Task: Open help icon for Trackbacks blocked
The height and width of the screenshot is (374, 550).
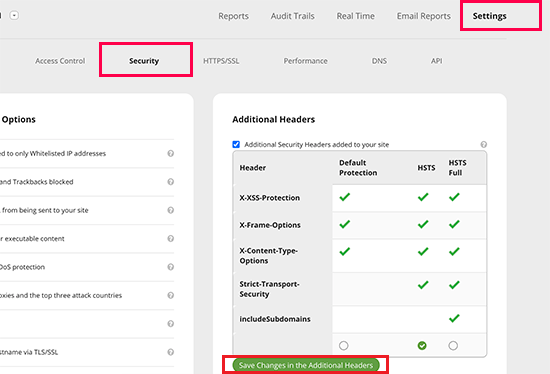Action: [170, 182]
